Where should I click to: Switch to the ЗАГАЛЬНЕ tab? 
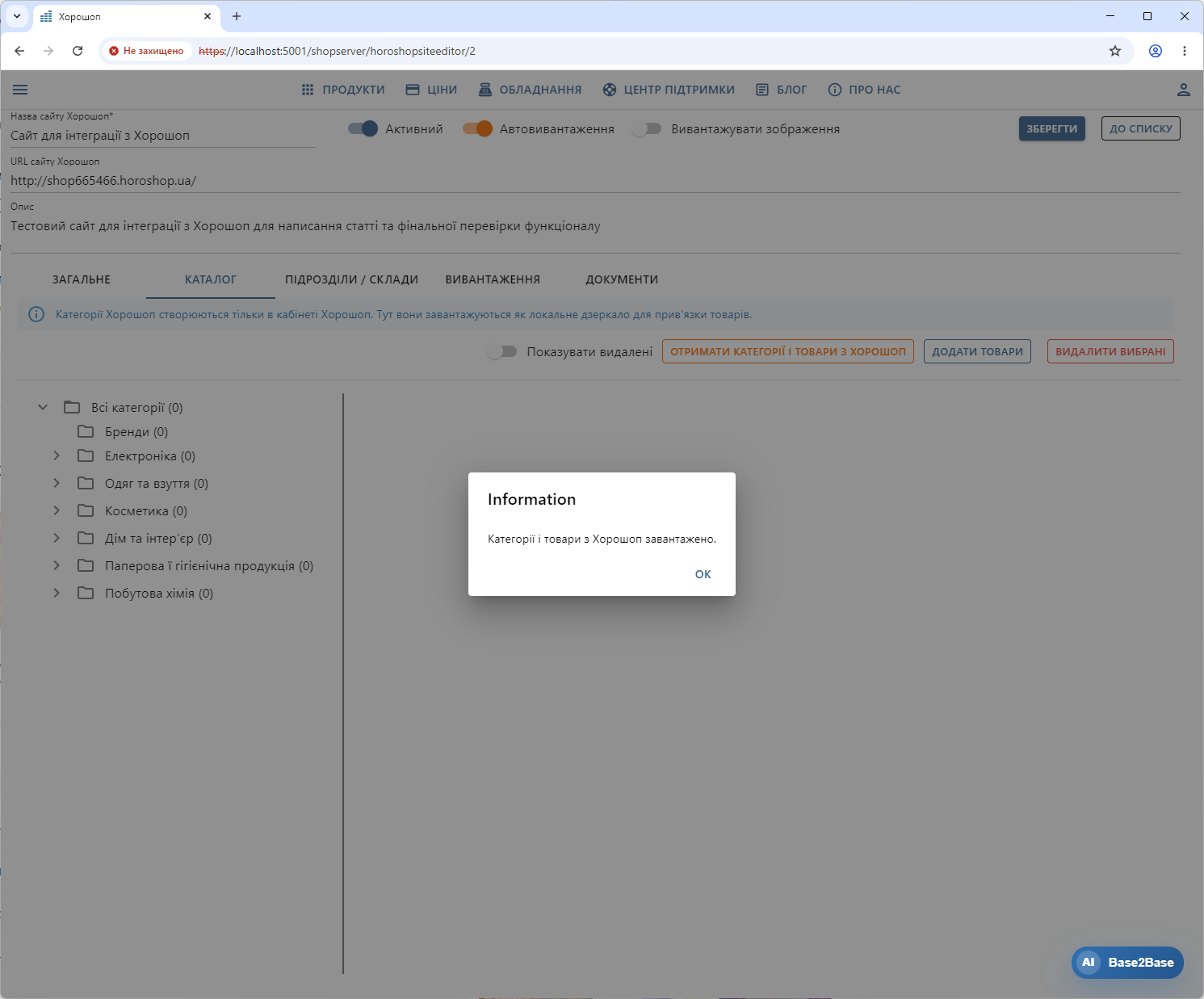pos(82,279)
